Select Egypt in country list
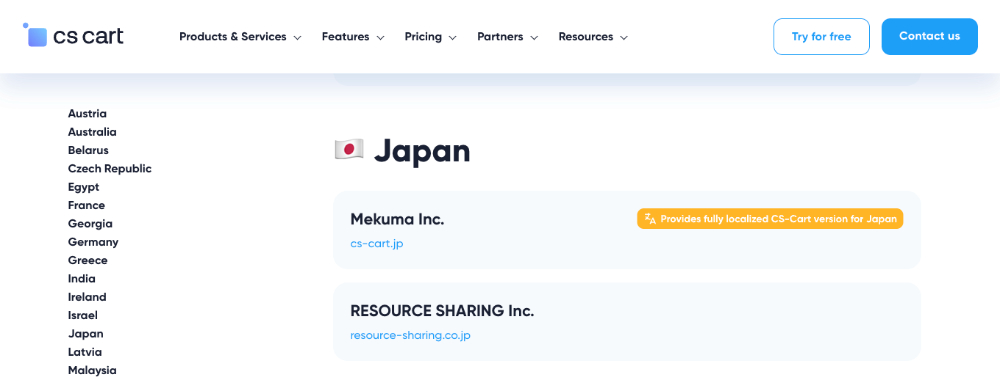1000x380 pixels. (84, 187)
